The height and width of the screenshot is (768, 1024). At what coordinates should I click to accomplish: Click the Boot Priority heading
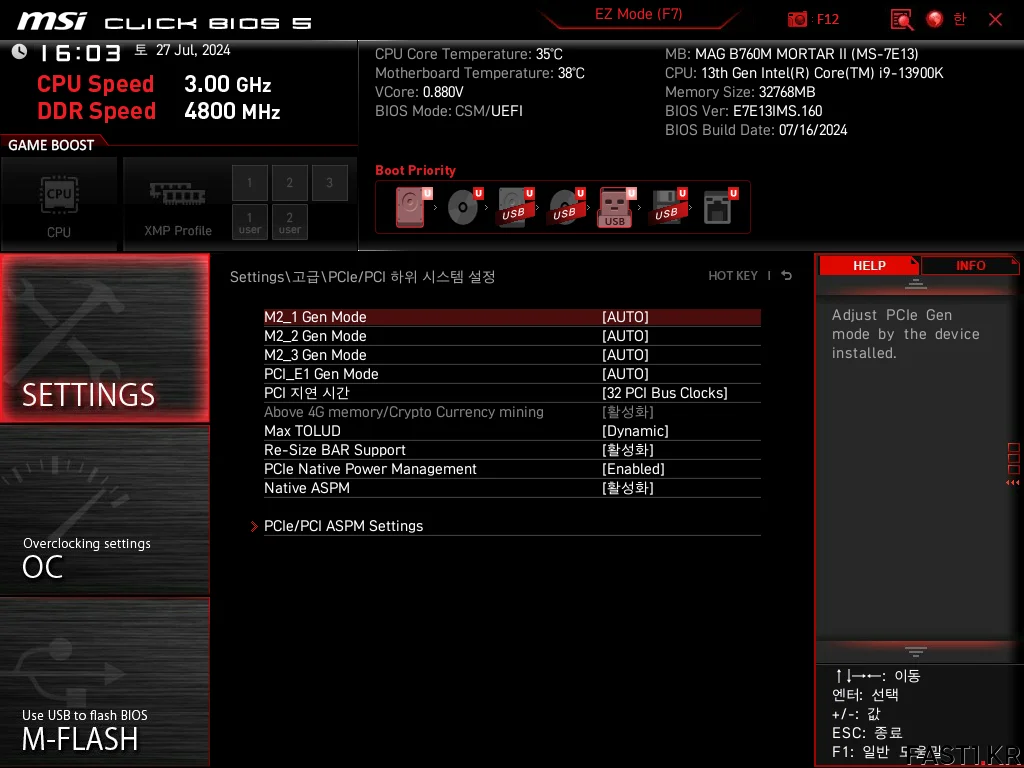[x=415, y=170]
